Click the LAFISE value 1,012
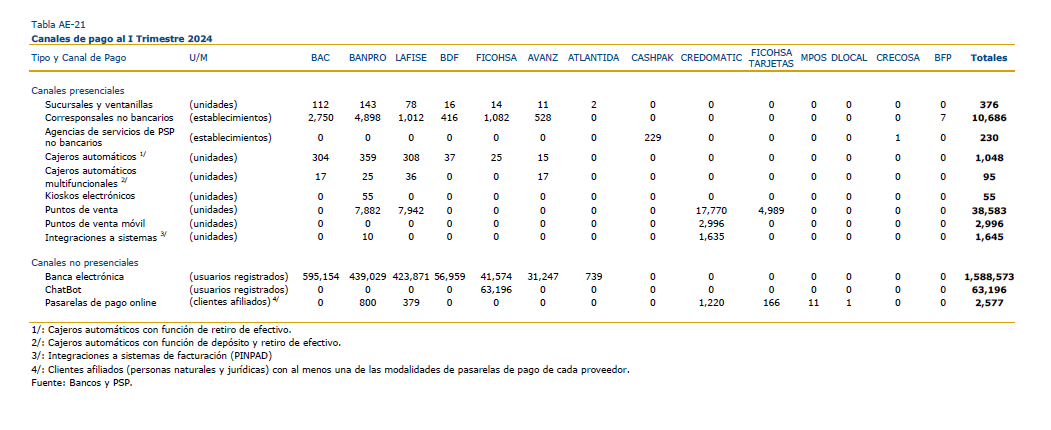This screenshot has width=1051, height=430. [x=411, y=119]
